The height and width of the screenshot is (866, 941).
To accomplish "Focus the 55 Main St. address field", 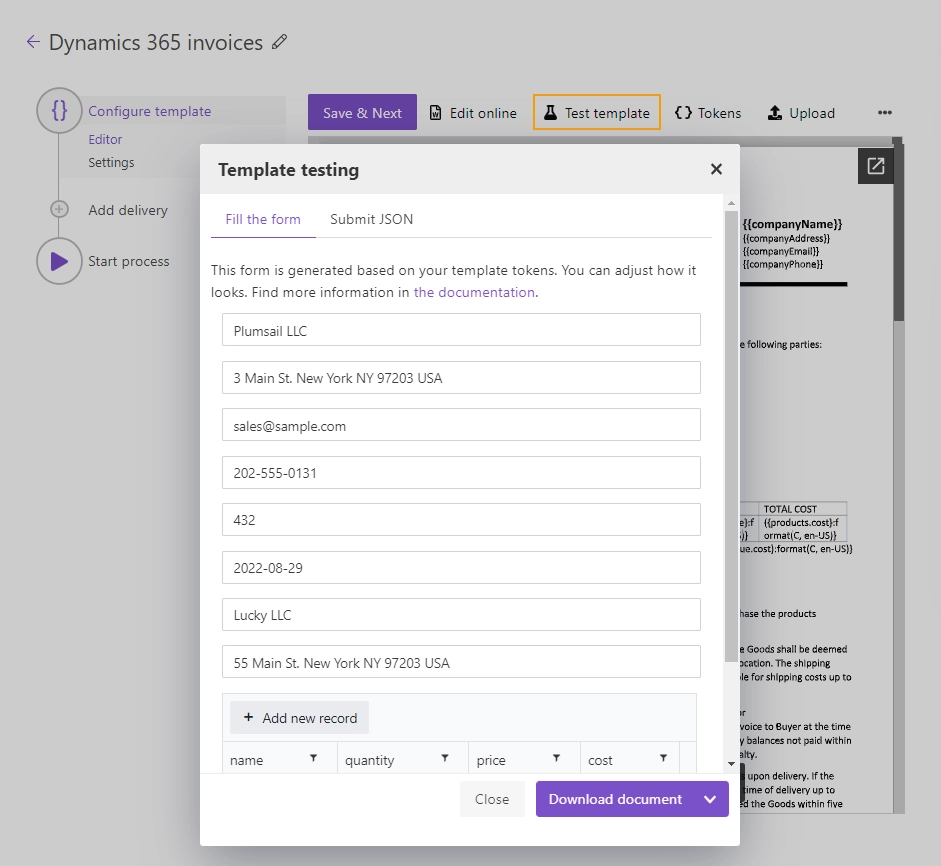I will pyautogui.click(x=461, y=662).
